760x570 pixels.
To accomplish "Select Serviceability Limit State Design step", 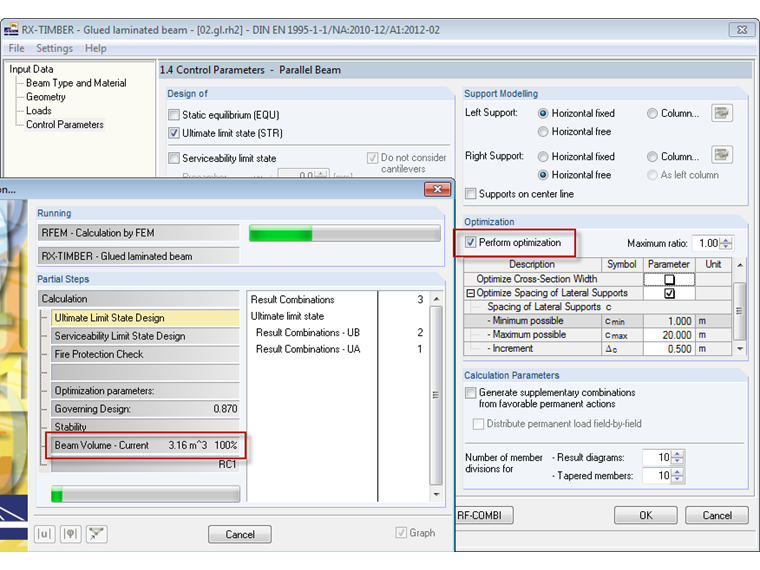I will tap(145, 336).
